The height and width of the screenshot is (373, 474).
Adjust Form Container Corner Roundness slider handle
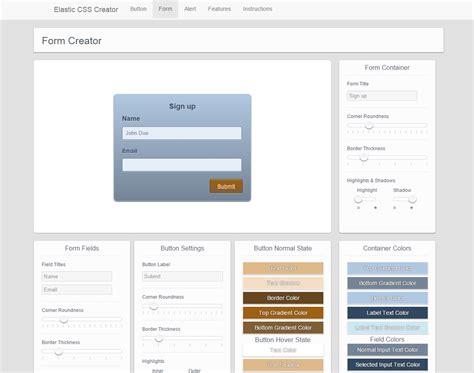click(x=369, y=126)
